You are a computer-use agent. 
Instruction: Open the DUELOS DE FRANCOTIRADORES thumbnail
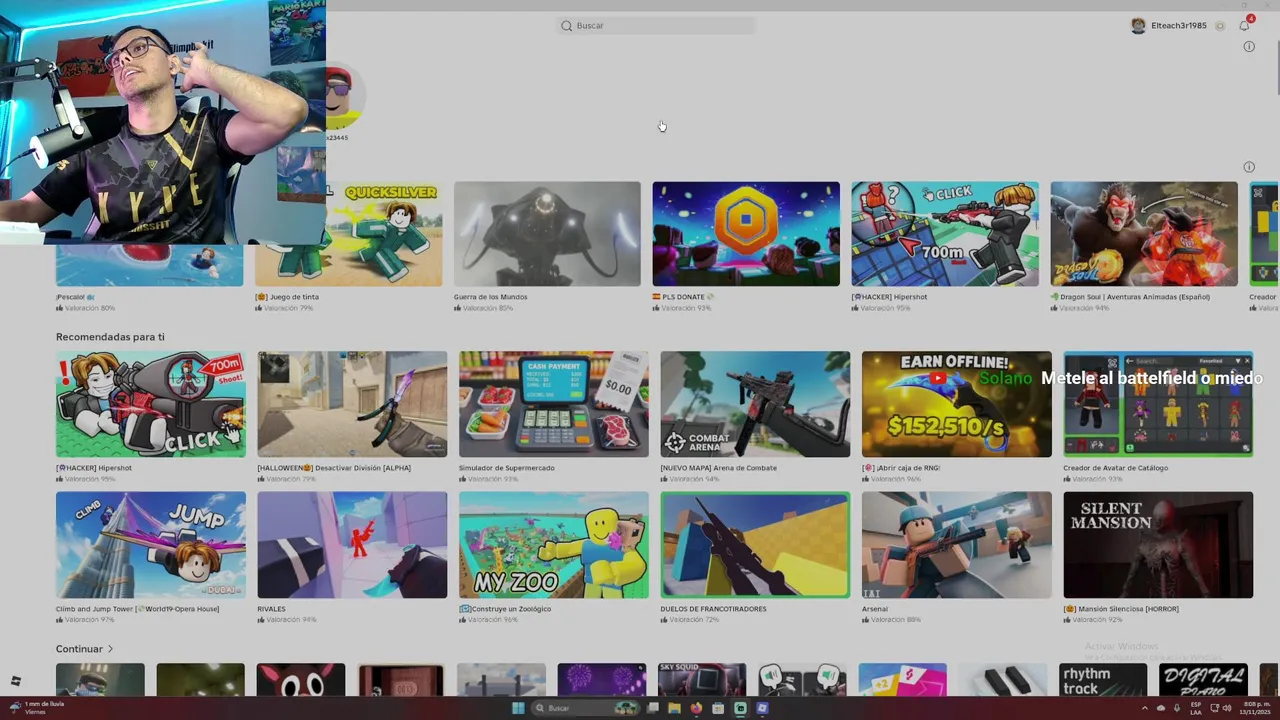pos(755,545)
